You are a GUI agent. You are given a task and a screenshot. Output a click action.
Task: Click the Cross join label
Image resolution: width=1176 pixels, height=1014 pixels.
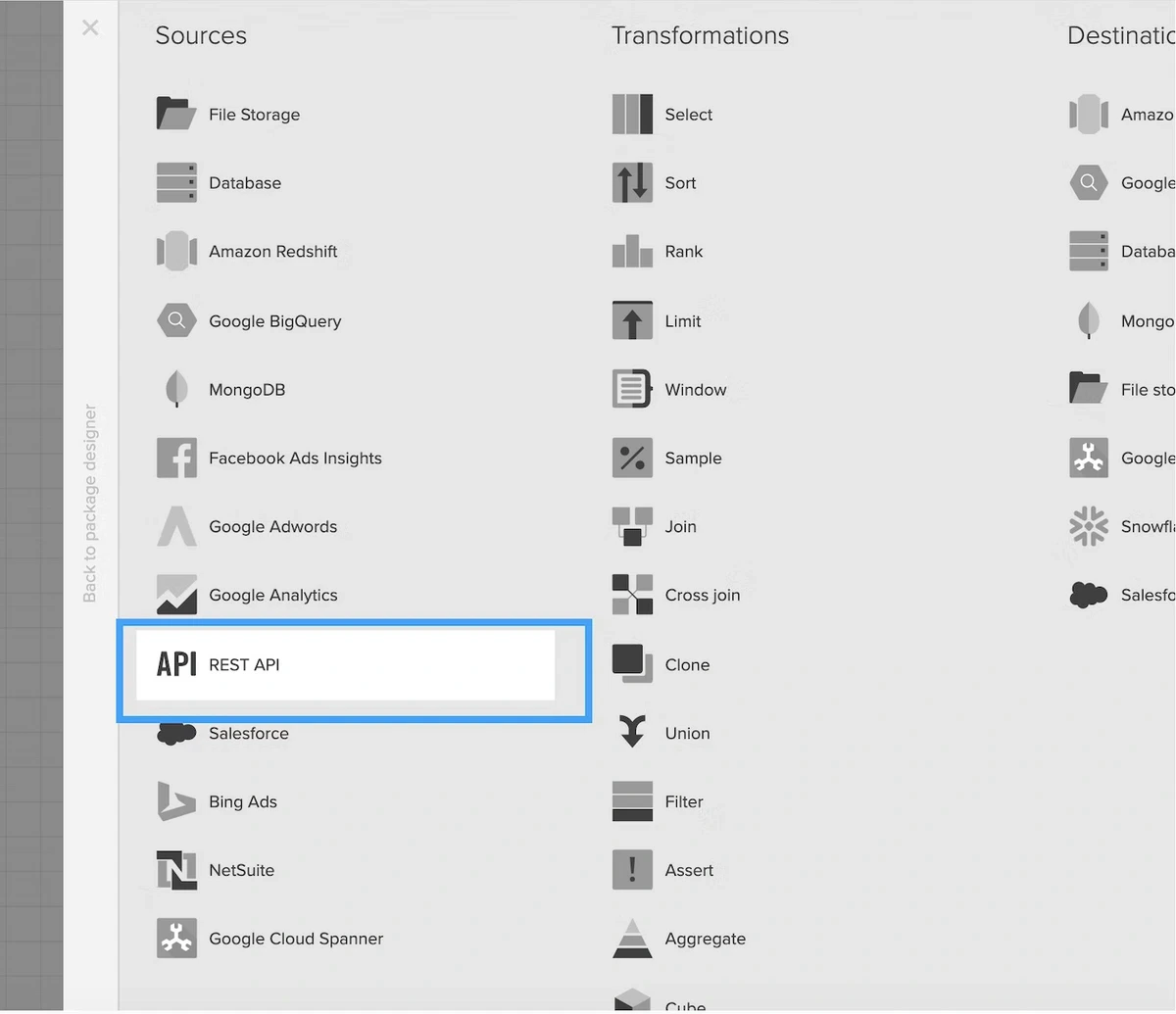pyautogui.click(x=703, y=596)
